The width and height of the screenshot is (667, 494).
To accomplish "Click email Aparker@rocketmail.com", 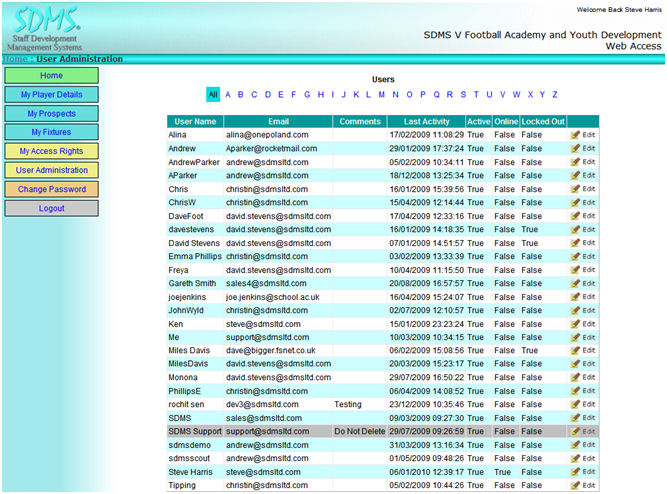I will (x=271, y=148).
